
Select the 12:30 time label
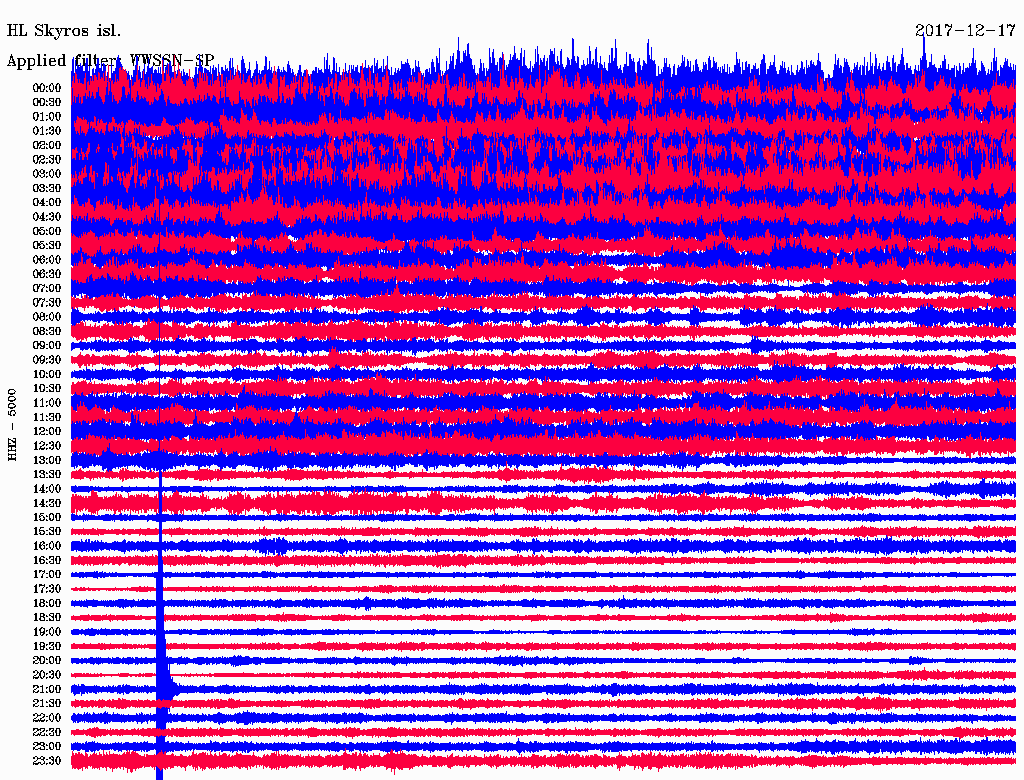pyautogui.click(x=47, y=446)
